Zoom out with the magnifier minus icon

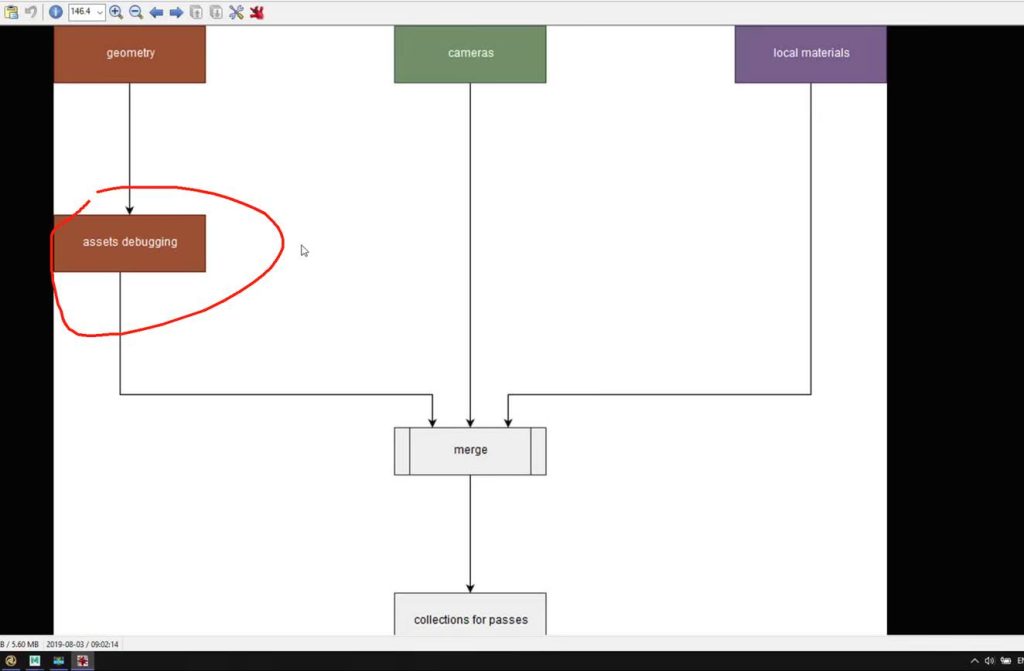(136, 12)
